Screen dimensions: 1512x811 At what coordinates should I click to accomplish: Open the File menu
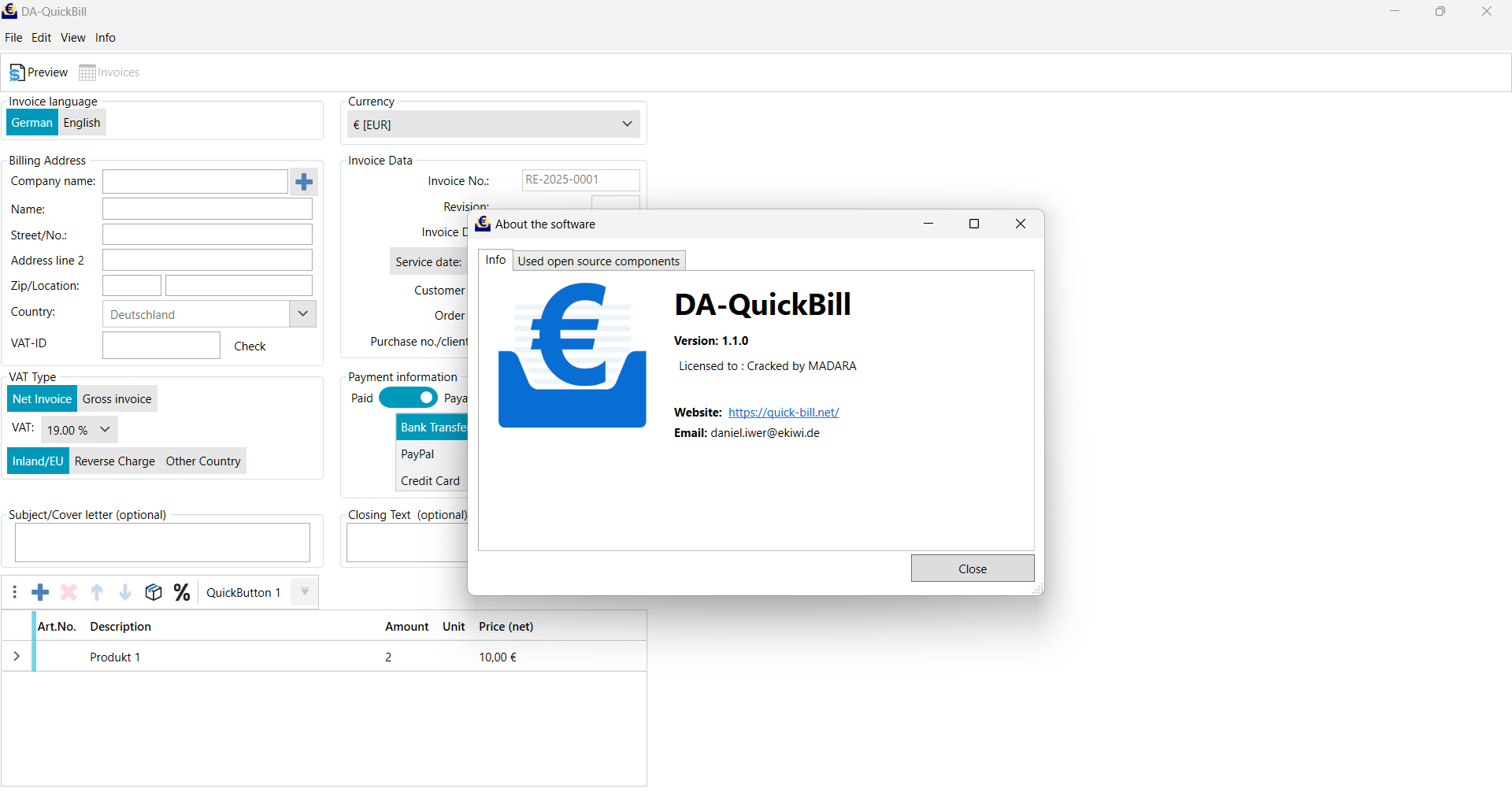[x=13, y=38]
